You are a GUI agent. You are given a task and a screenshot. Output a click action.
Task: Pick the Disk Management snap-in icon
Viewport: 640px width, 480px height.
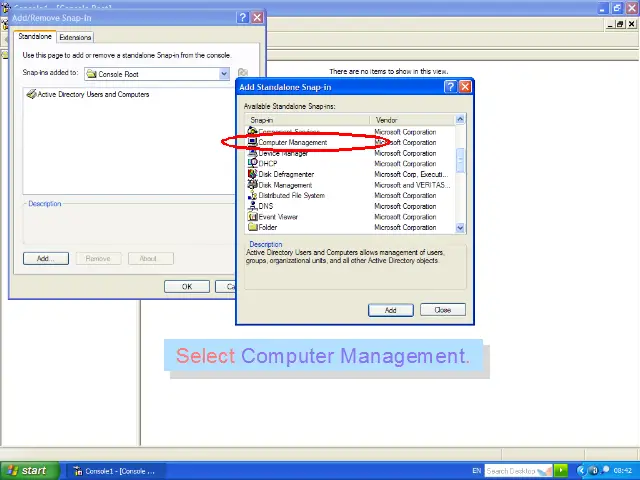tap(252, 185)
